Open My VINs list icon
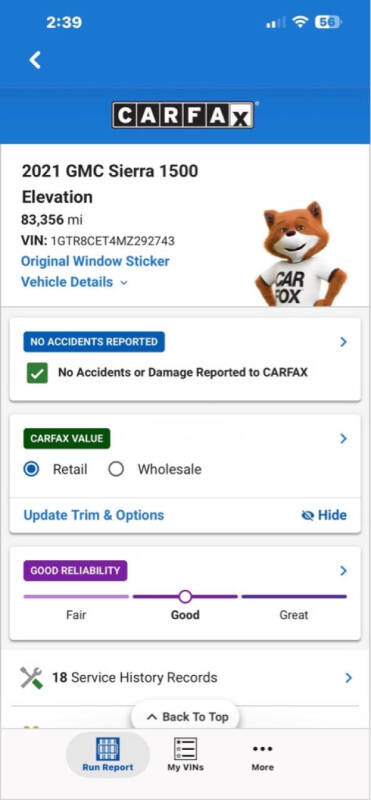The image size is (371, 800). coord(185,749)
